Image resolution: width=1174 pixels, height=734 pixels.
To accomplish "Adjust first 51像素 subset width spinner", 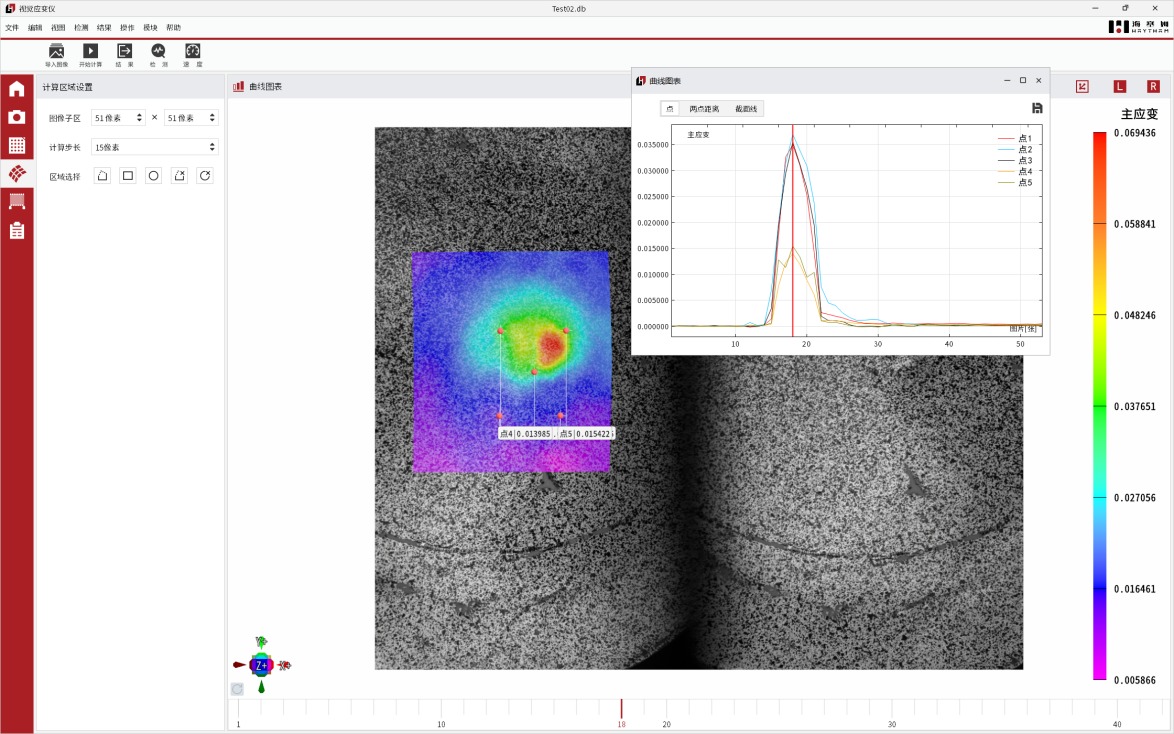I will tap(139, 118).
